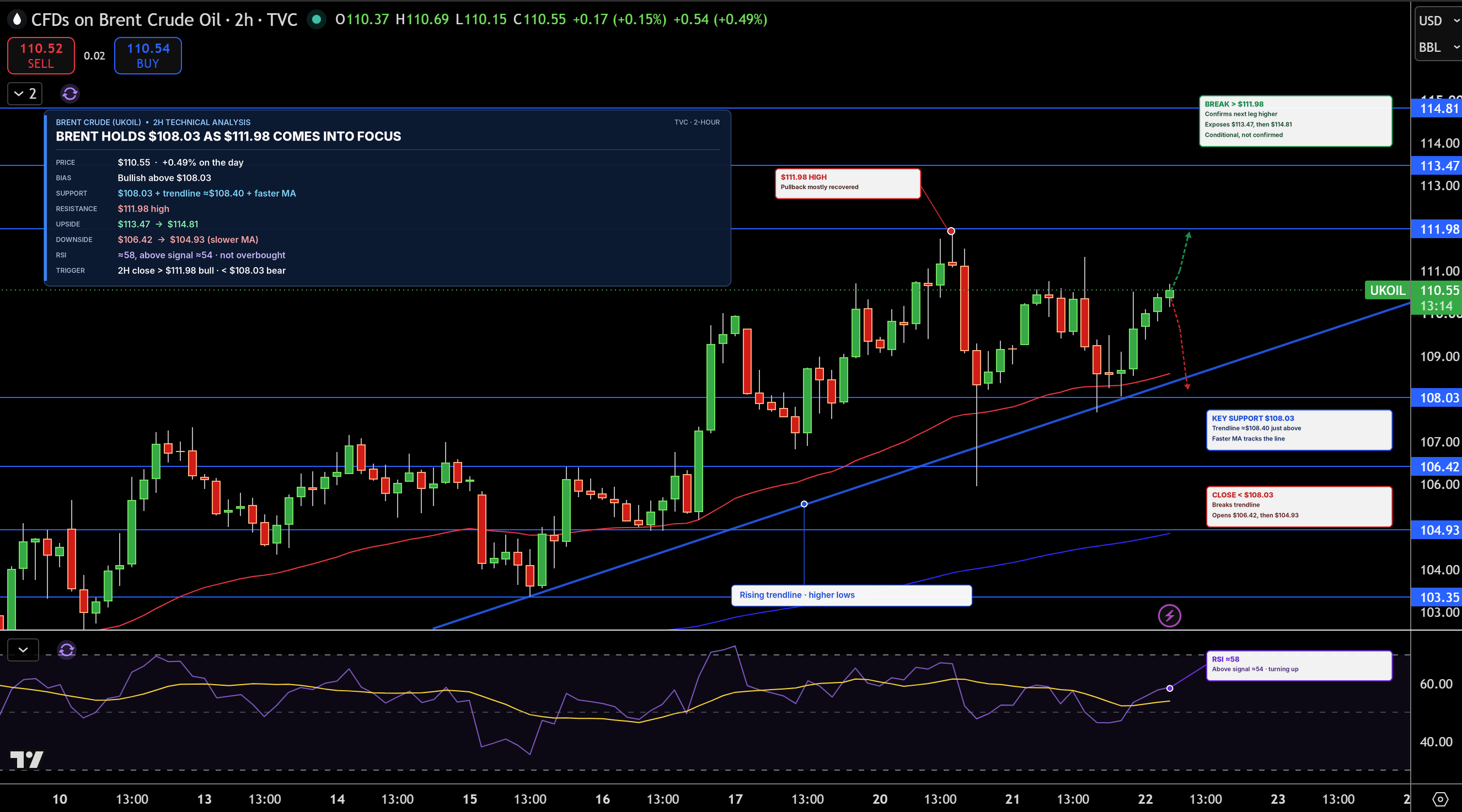This screenshot has height=812, width=1462.
Task: Click the 113.47 price level label
Action: tap(1437, 166)
